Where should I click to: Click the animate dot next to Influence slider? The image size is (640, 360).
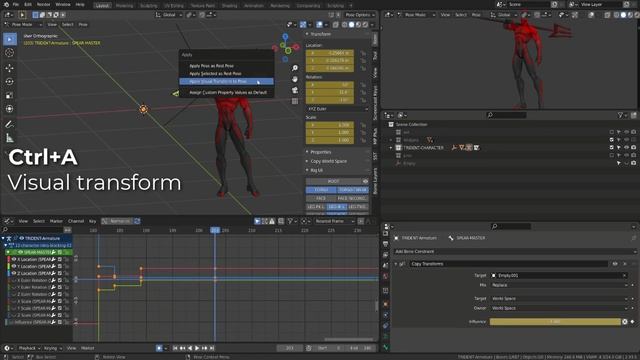coord(633,322)
